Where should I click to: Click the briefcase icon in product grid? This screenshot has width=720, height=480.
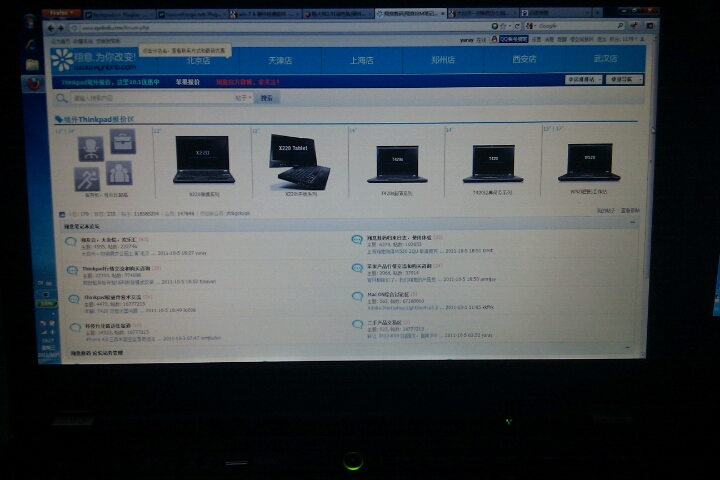[x=123, y=141]
